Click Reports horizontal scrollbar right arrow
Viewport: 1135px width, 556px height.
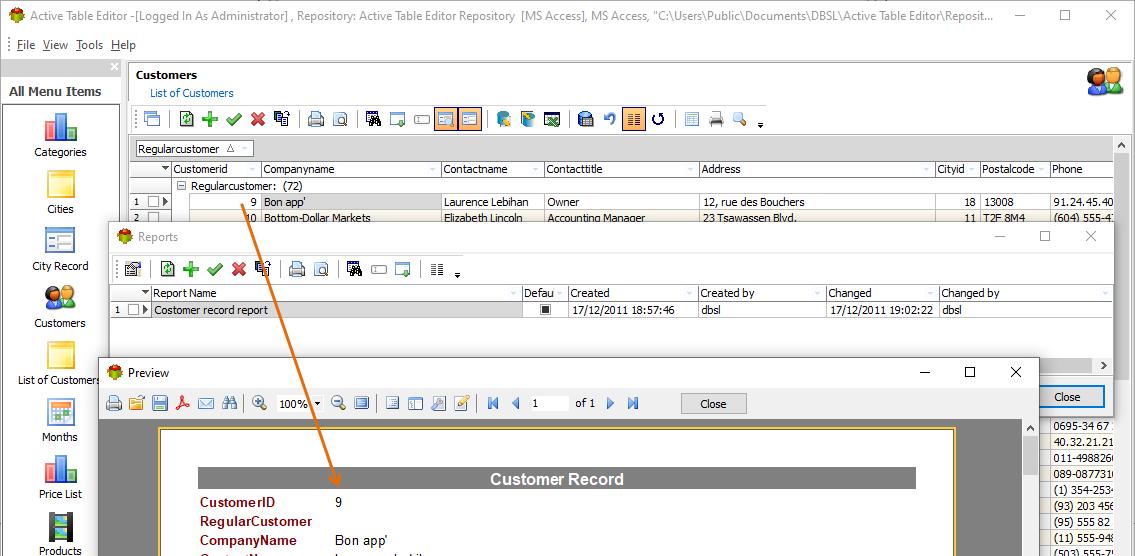(1104, 366)
